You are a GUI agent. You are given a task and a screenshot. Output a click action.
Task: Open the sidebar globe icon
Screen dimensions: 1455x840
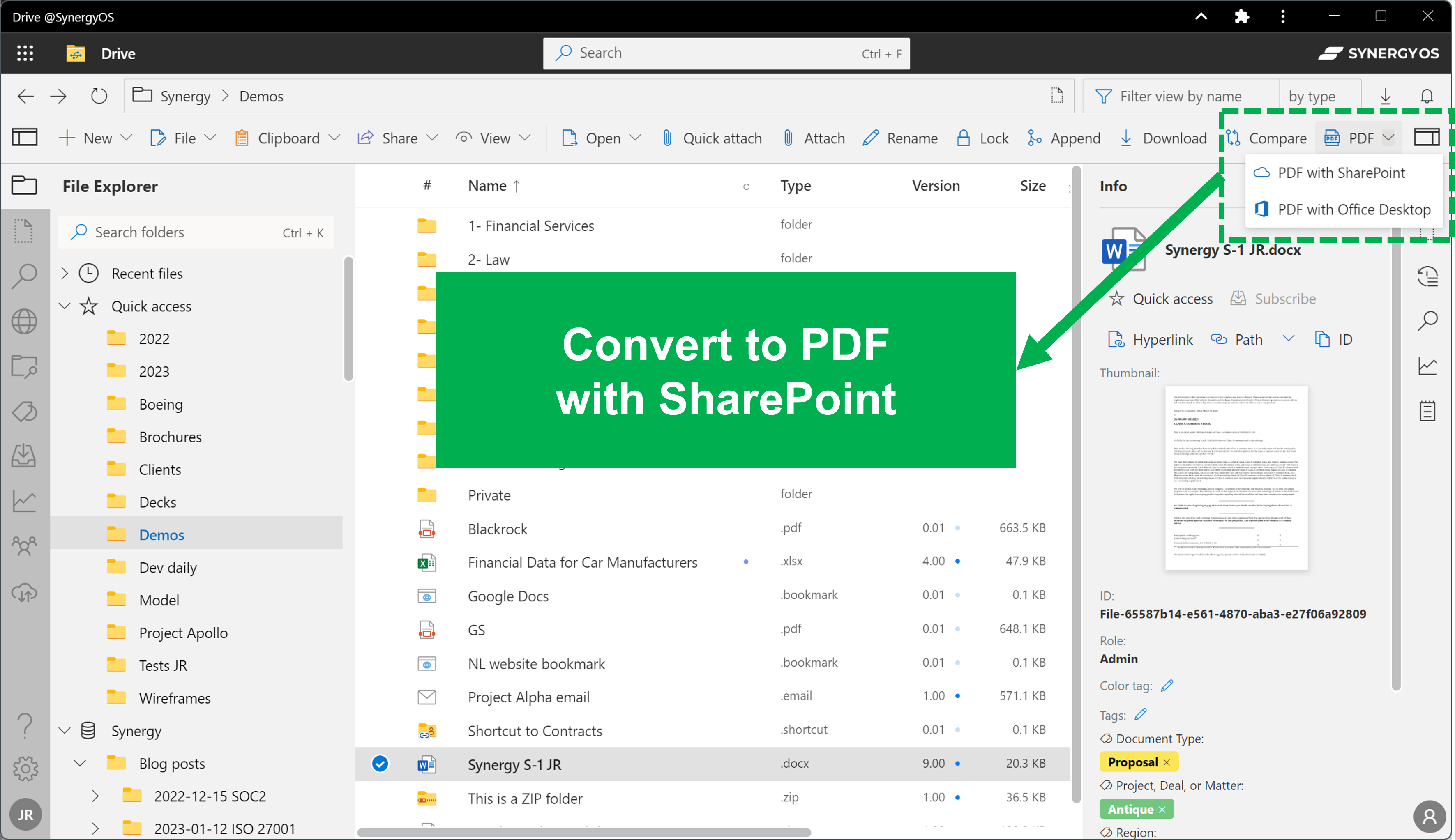point(24,321)
